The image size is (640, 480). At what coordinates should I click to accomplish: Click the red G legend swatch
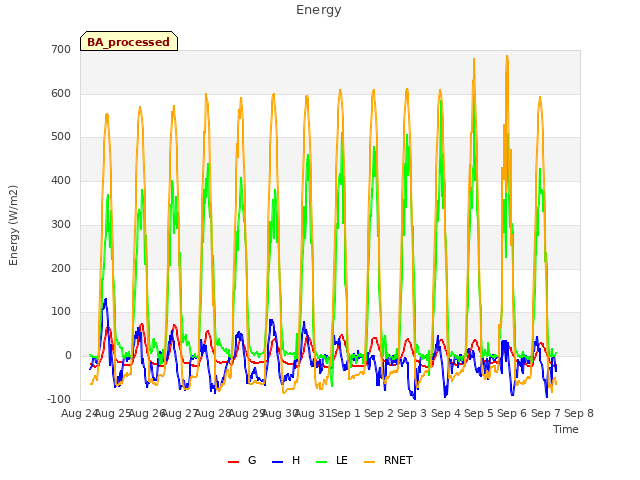click(233, 462)
